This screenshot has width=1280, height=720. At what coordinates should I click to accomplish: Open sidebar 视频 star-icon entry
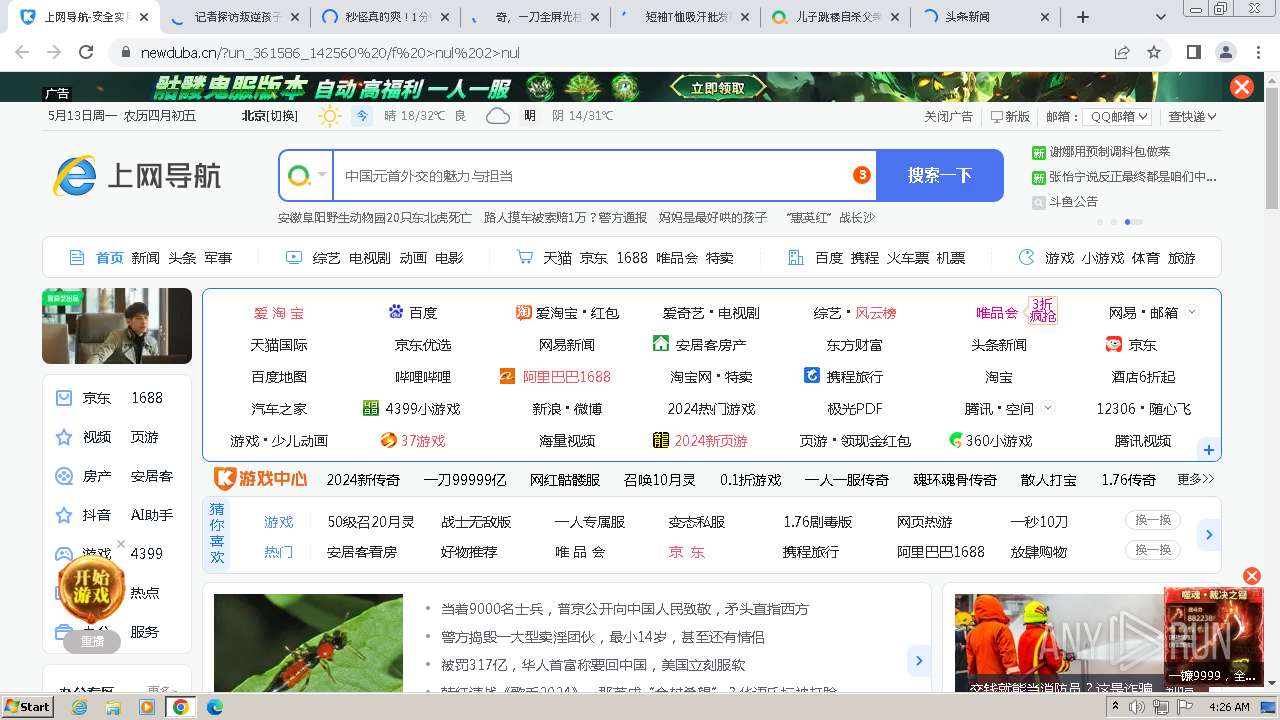click(x=82, y=437)
